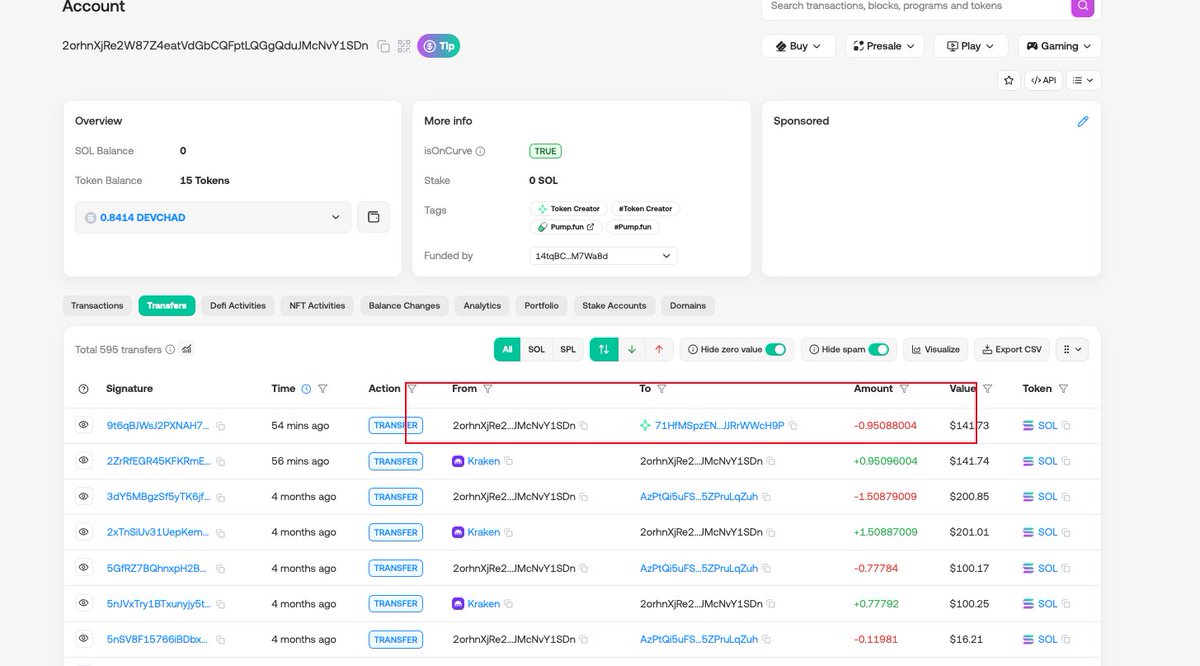Expand the 0.8414 DEVCHAD token dropdown
Image resolution: width=1200 pixels, height=666 pixels.
213,217
